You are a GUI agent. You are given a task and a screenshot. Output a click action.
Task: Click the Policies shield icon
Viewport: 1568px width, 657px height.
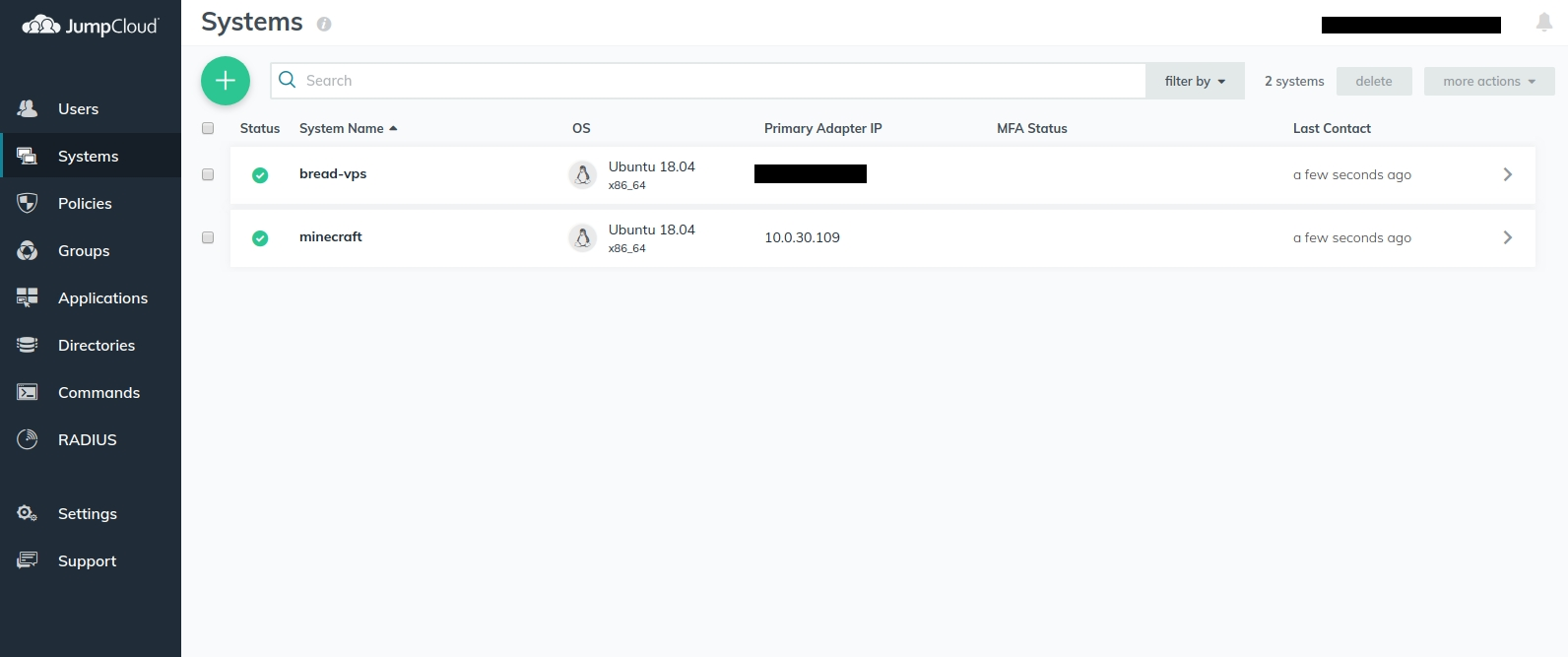click(x=28, y=203)
